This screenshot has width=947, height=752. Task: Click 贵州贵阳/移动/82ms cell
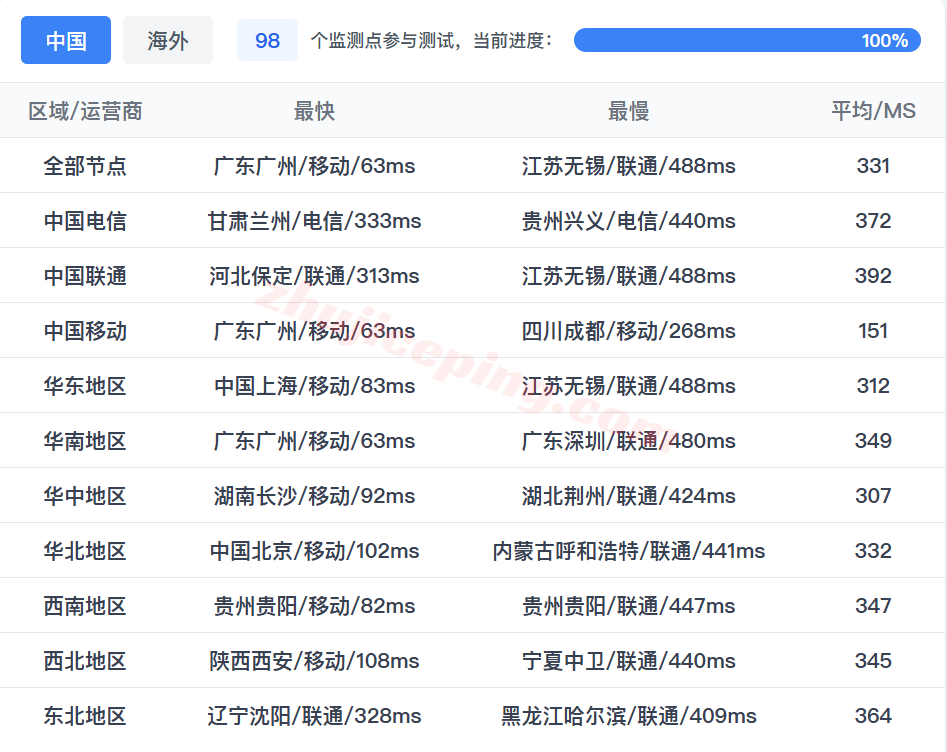click(314, 605)
